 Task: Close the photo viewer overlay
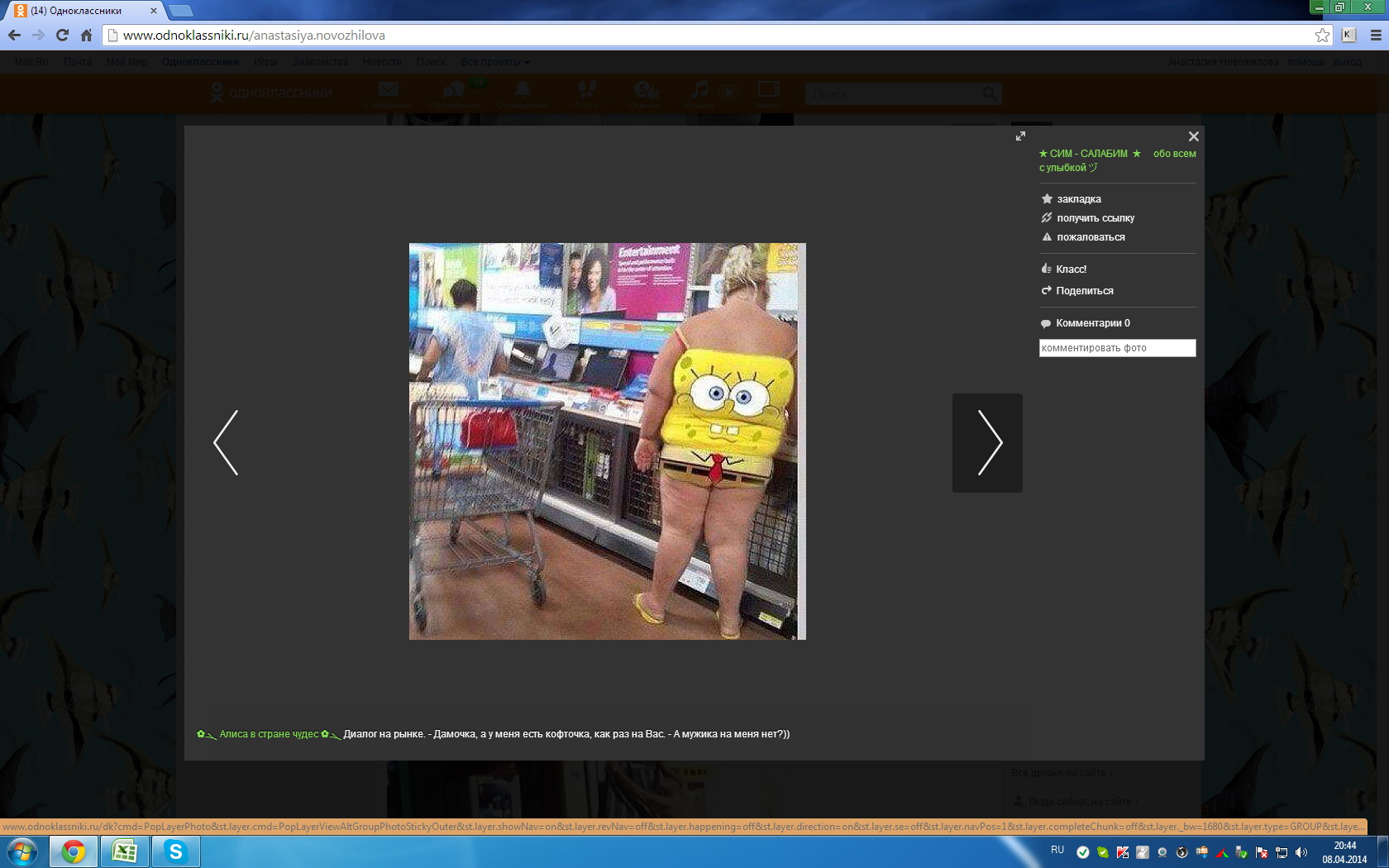1193,136
